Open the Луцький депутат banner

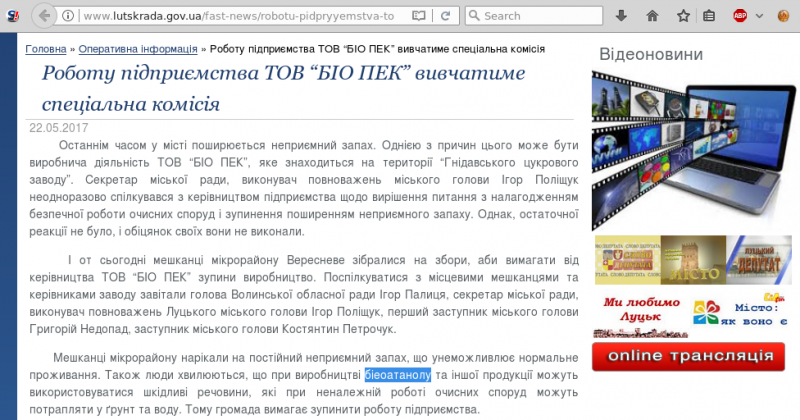tap(759, 260)
